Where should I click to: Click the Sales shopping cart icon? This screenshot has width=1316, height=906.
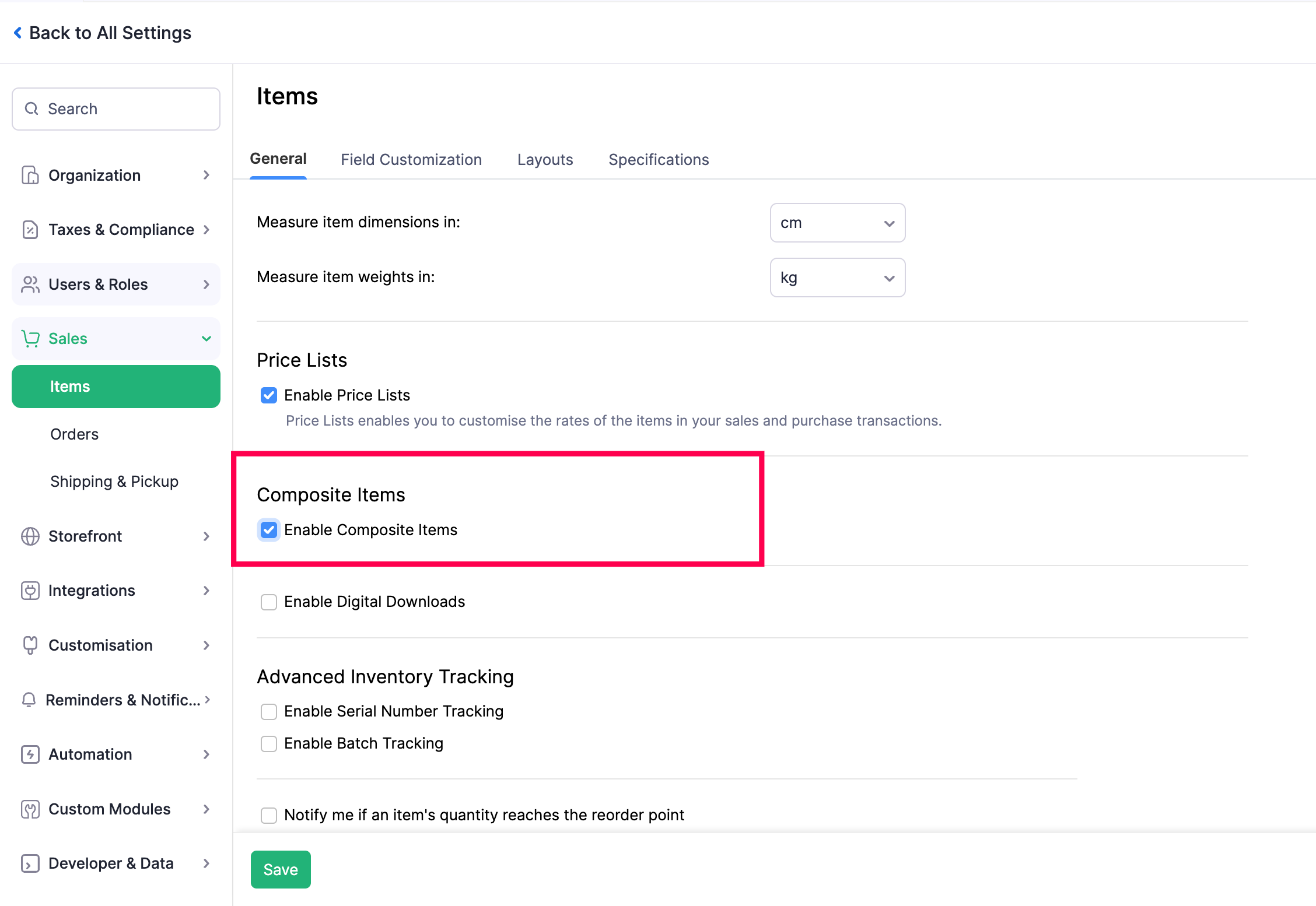point(30,339)
